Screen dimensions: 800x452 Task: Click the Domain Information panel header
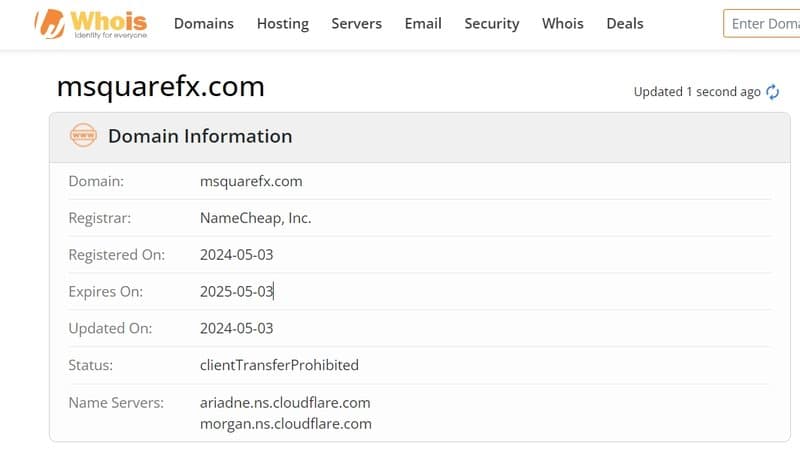pyautogui.click(x=200, y=136)
